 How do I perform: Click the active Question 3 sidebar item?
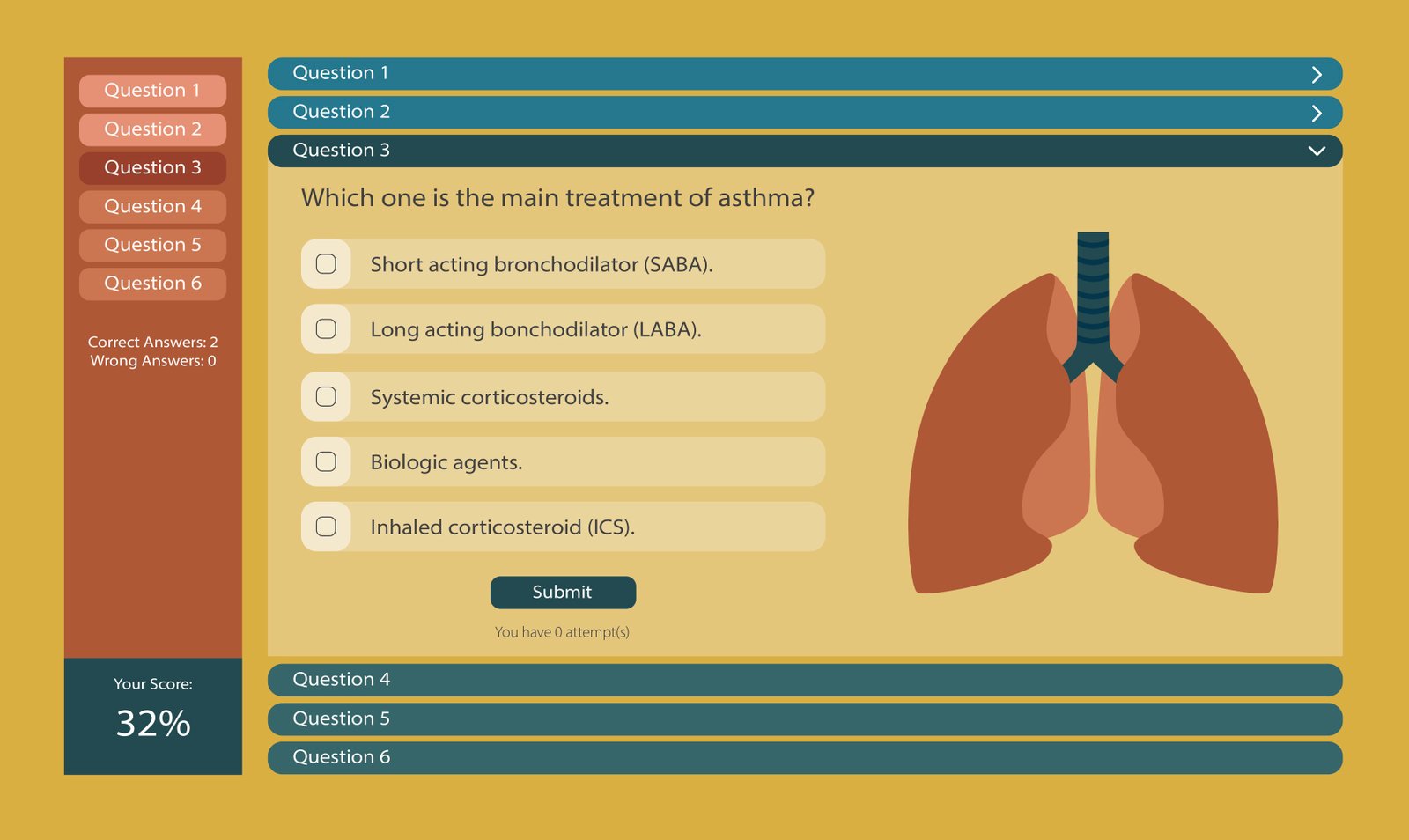coord(152,168)
